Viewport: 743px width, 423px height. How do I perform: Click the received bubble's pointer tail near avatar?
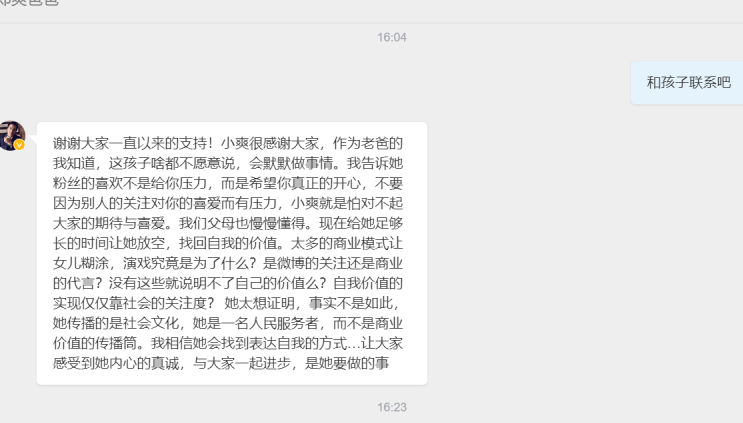coord(33,139)
